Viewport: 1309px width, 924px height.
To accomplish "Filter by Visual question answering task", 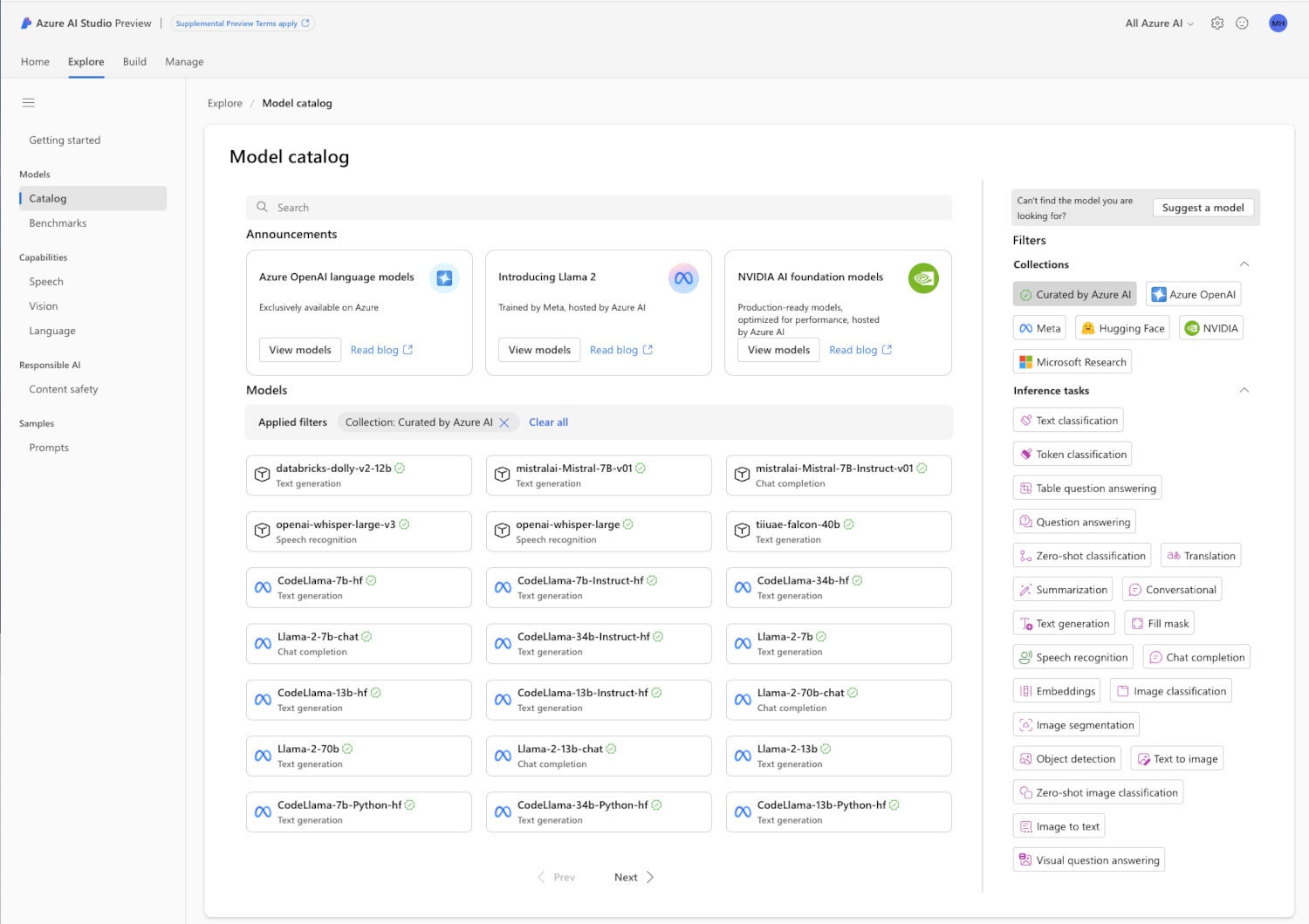I will pyautogui.click(x=1089, y=860).
